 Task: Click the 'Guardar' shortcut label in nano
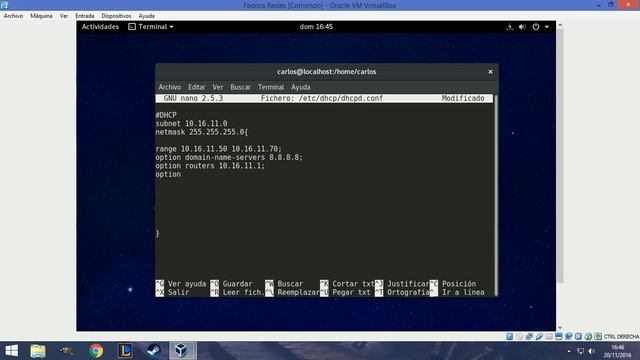(237, 284)
